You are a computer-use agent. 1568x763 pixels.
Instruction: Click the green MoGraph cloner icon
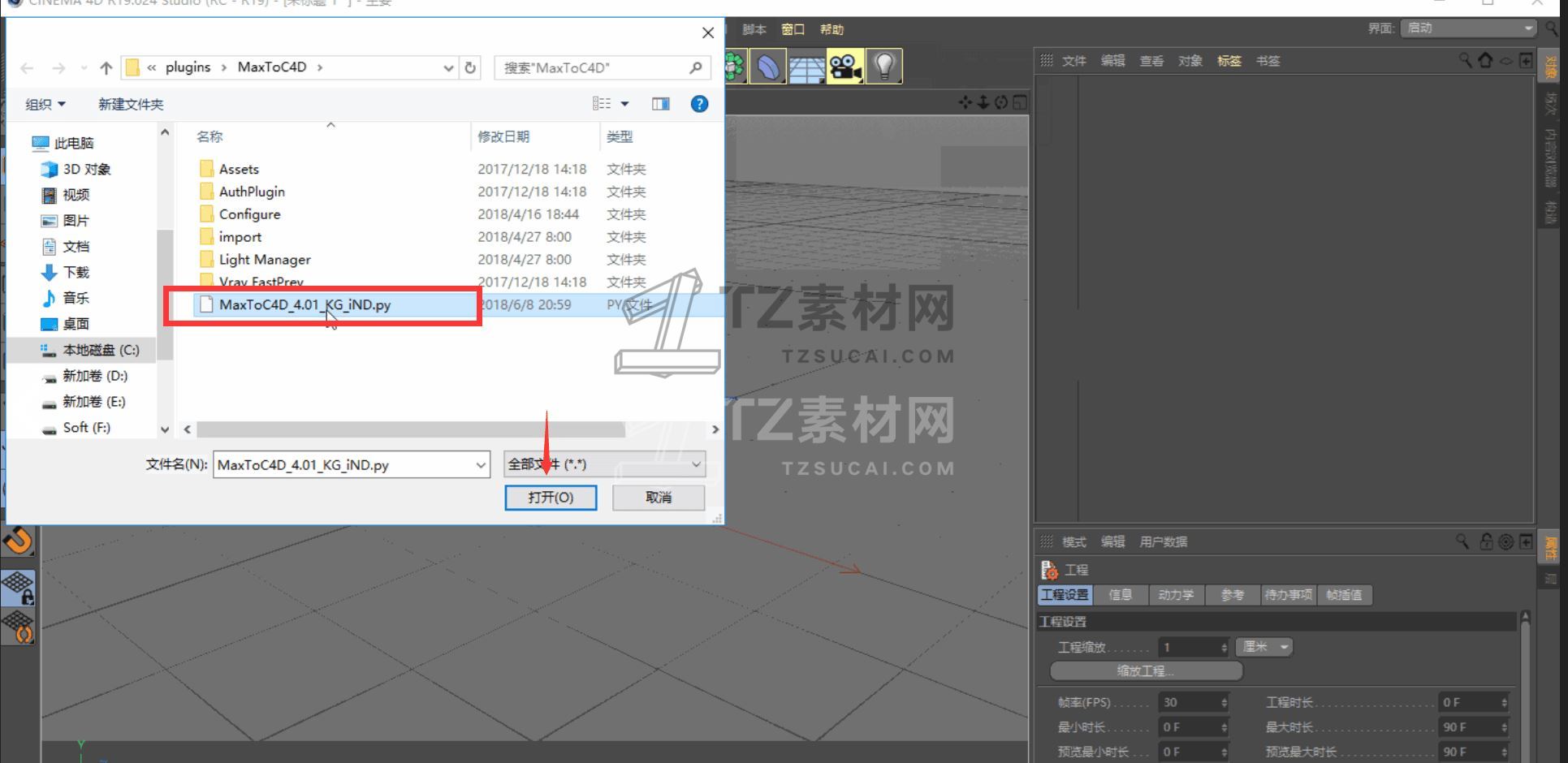(735, 67)
